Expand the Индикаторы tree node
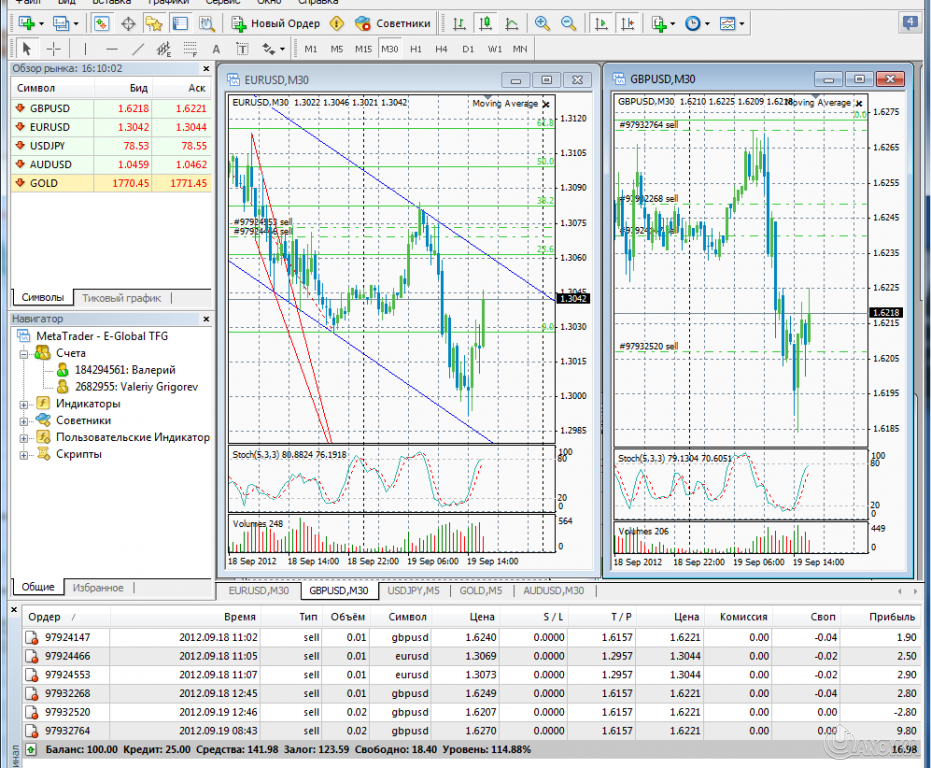The height and width of the screenshot is (768, 931). point(22,404)
